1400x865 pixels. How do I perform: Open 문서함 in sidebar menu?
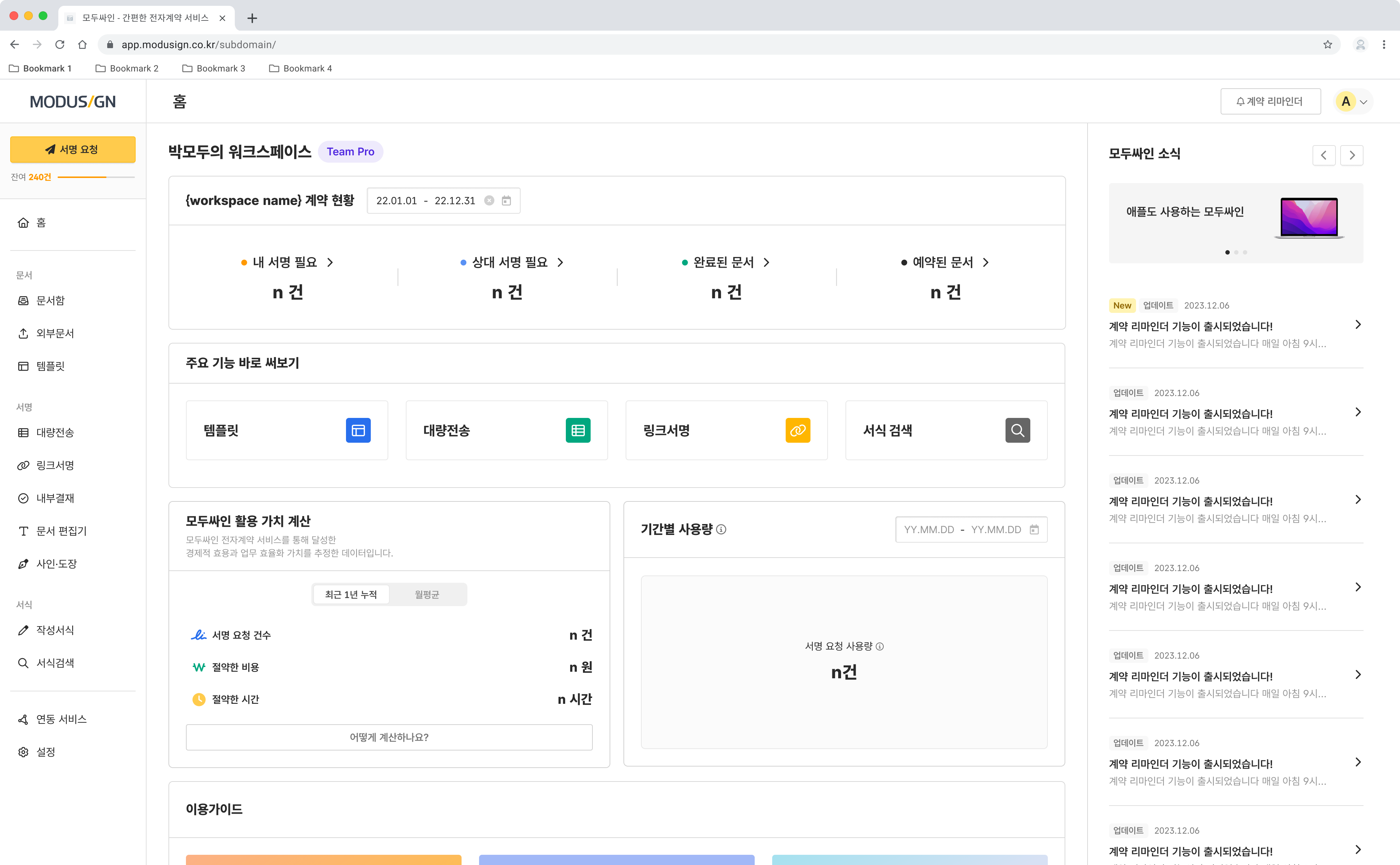pos(50,300)
